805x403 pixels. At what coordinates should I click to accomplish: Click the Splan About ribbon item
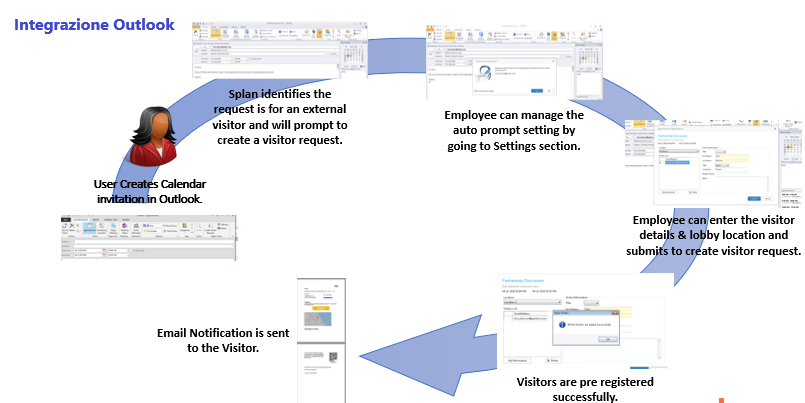tap(222, 228)
